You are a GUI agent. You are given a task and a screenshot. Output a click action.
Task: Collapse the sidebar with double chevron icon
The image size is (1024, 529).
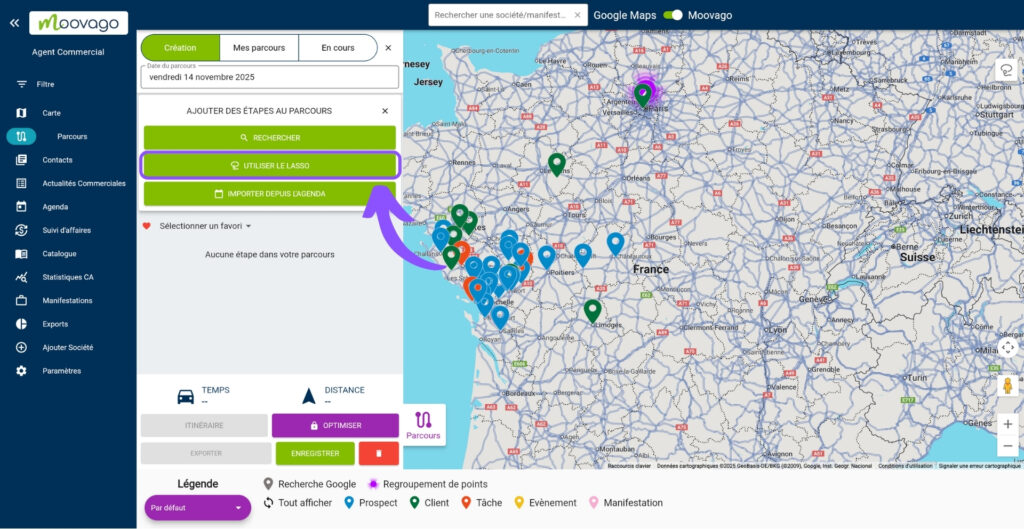click(14, 23)
